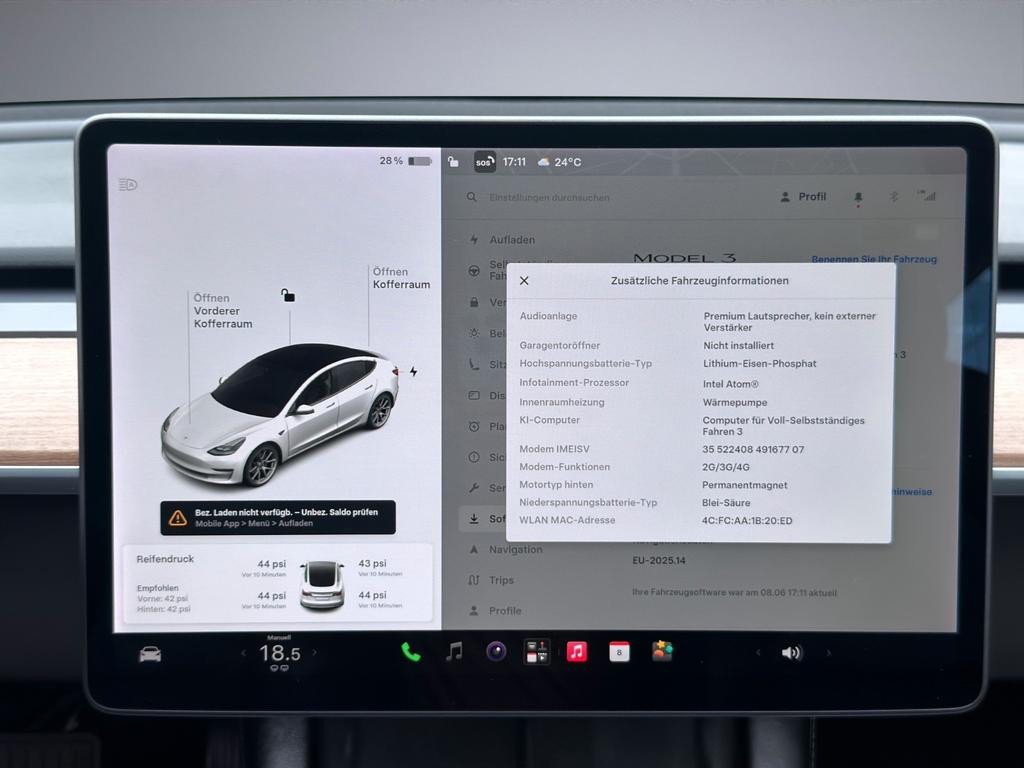Tap Lithium-Eisen-Phosphat battery type value
The height and width of the screenshot is (768, 1024).
coord(760,364)
